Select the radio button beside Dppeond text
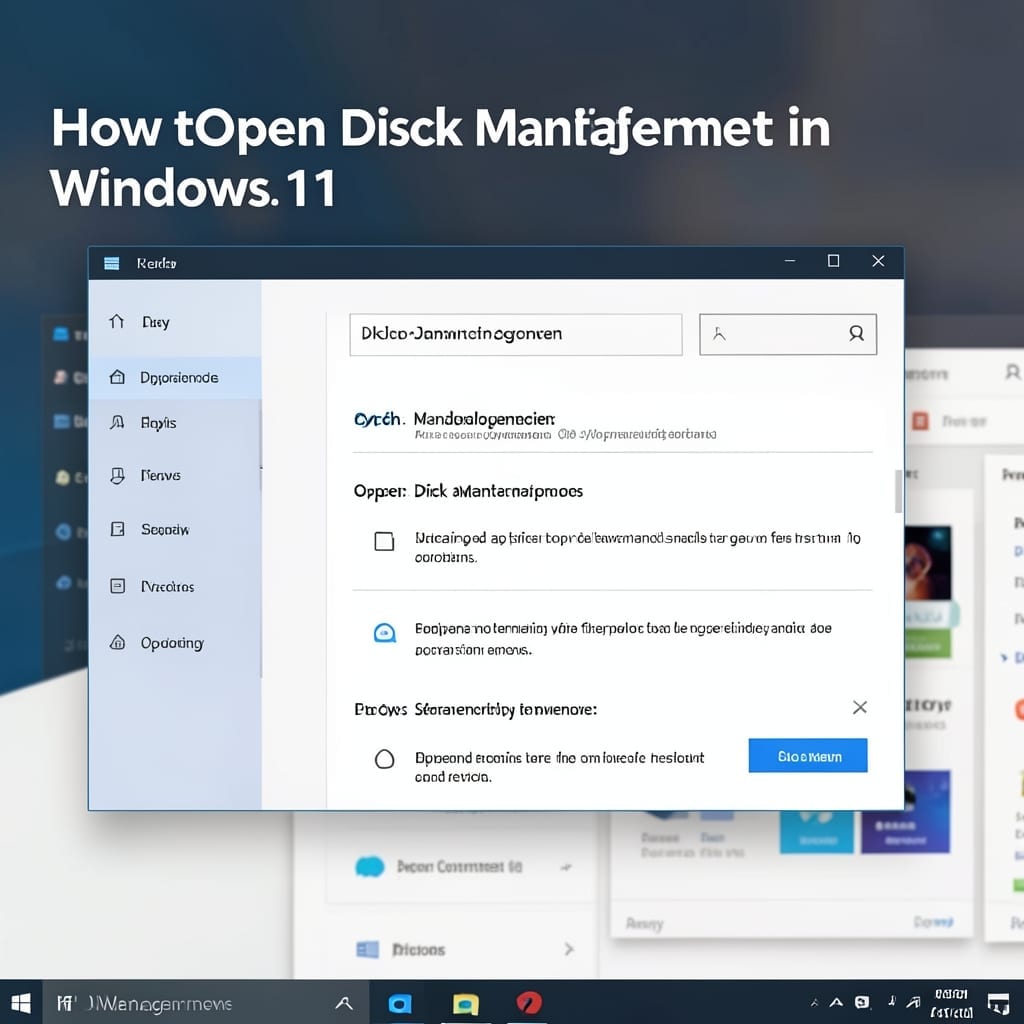 coord(385,758)
